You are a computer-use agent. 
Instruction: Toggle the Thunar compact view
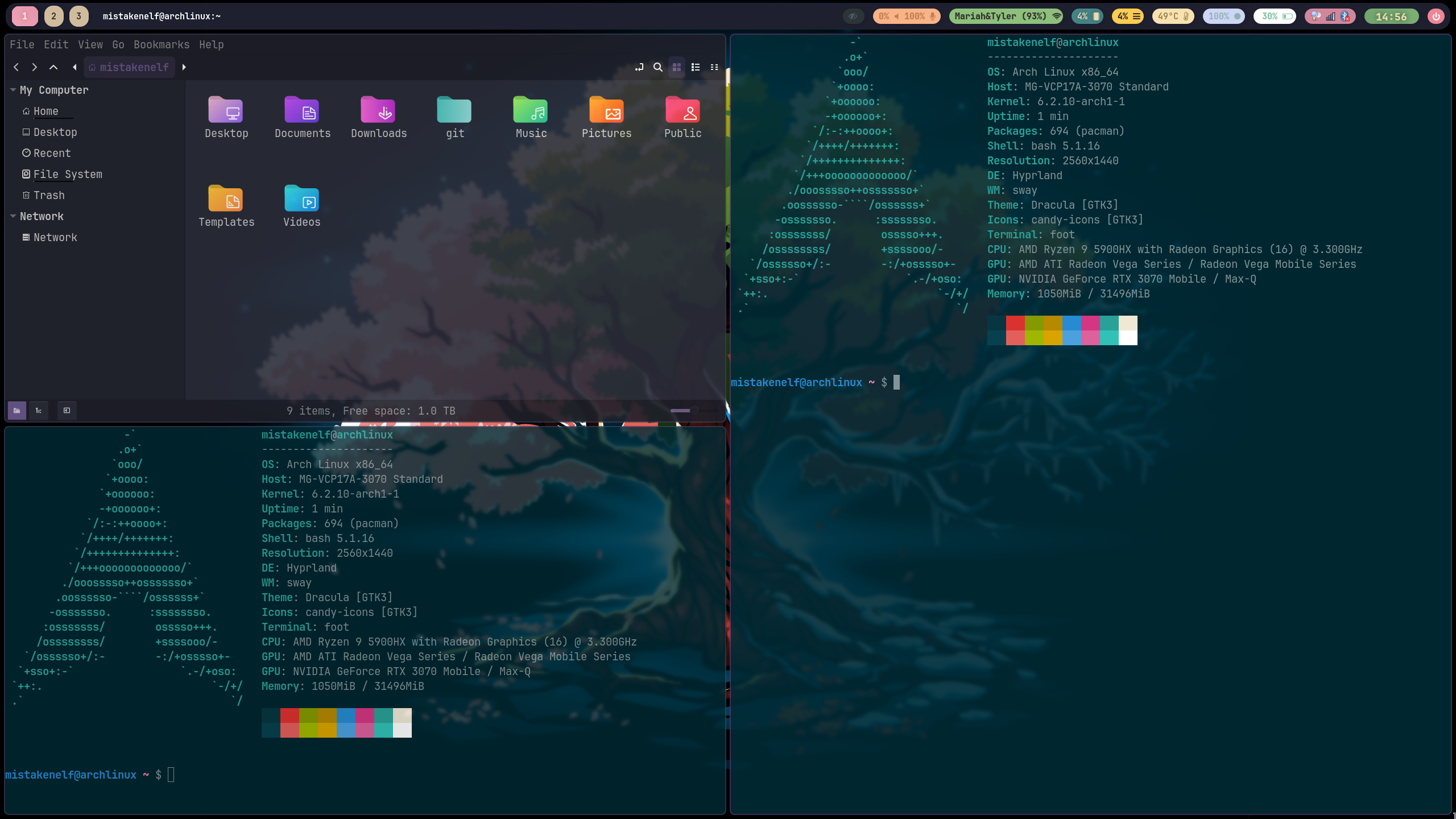click(x=715, y=67)
